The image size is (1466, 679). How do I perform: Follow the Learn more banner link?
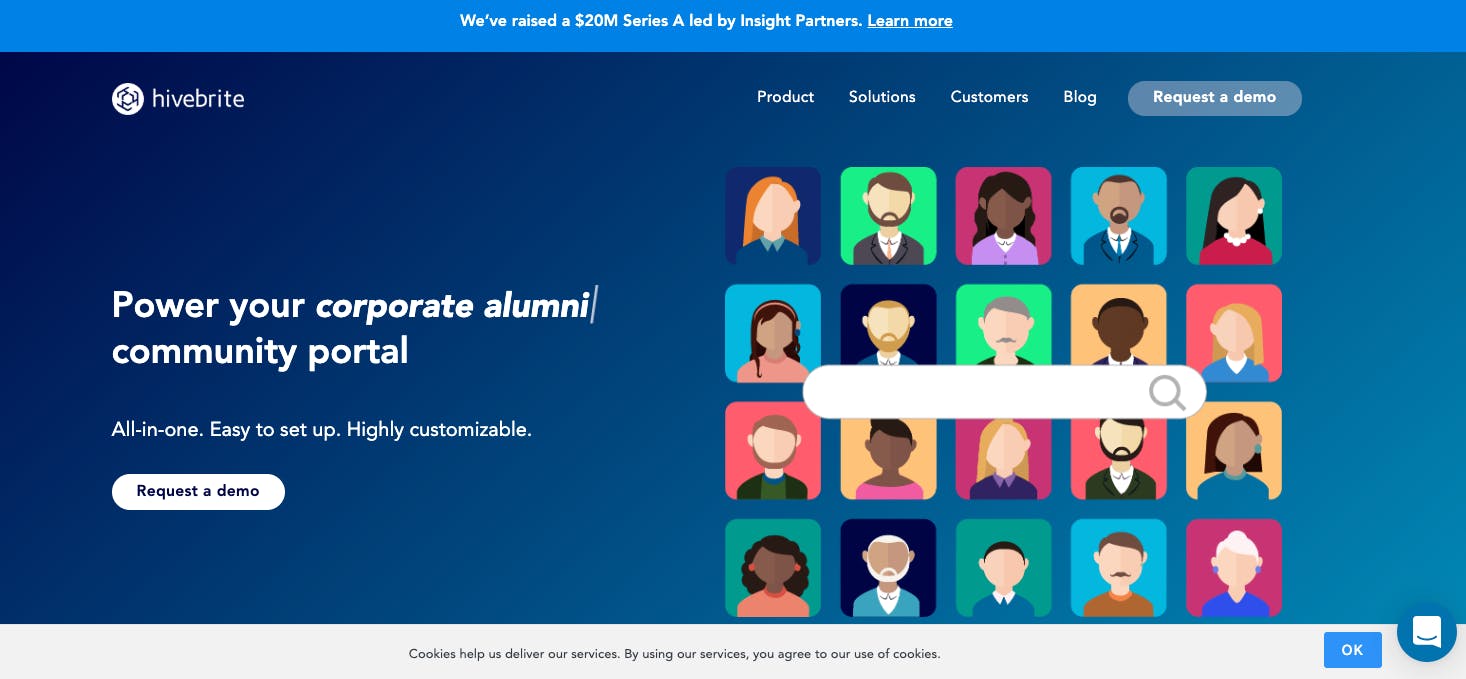910,21
